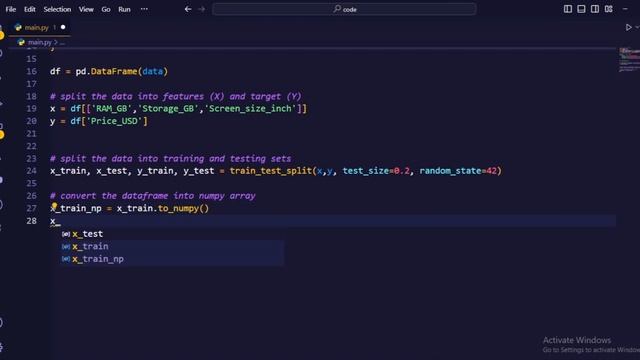Open run options dropdown beside play icon
This screenshot has width=640, height=360.
(637, 27)
